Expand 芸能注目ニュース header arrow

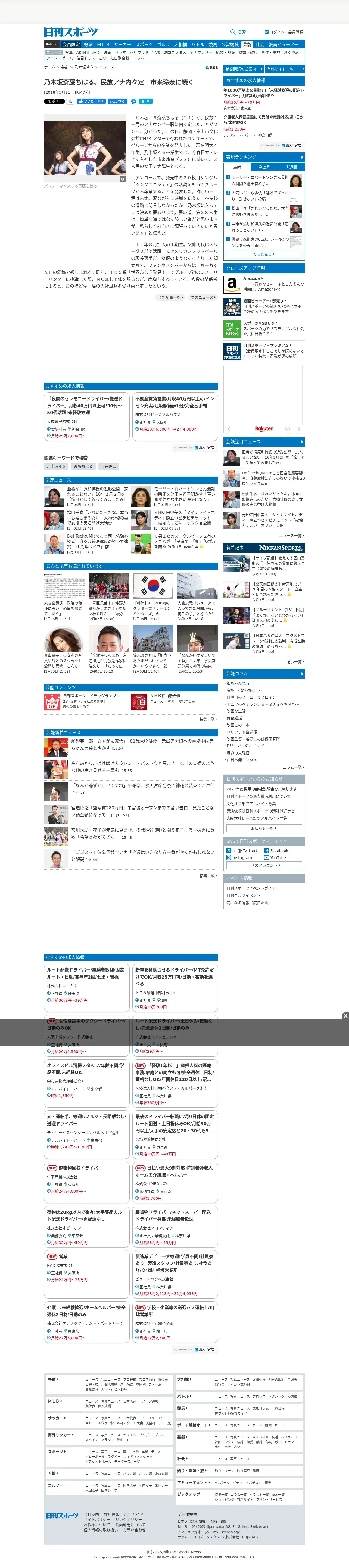[x=301, y=441]
